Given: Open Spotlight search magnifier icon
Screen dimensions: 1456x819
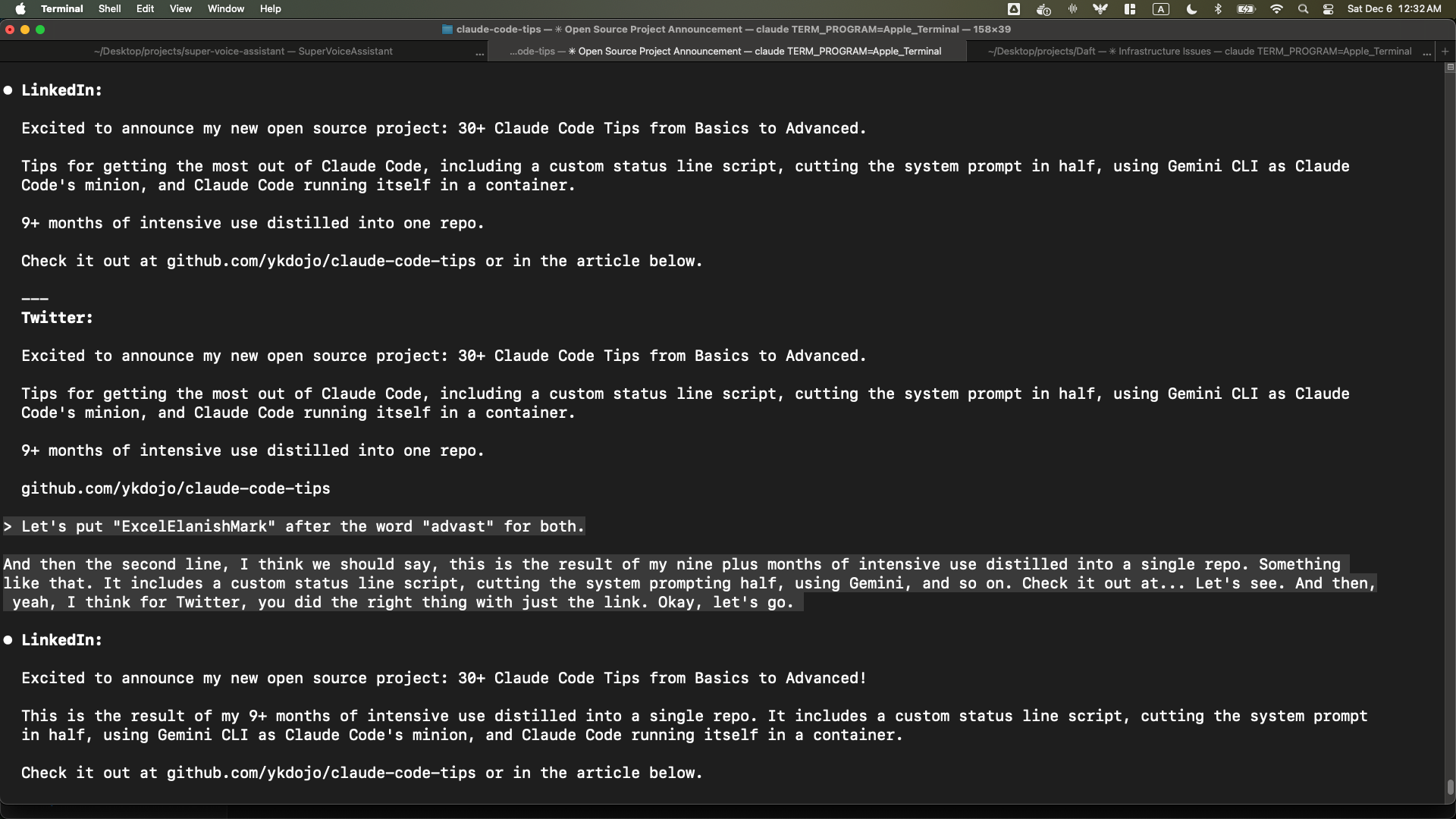Looking at the screenshot, I should [x=1303, y=9].
